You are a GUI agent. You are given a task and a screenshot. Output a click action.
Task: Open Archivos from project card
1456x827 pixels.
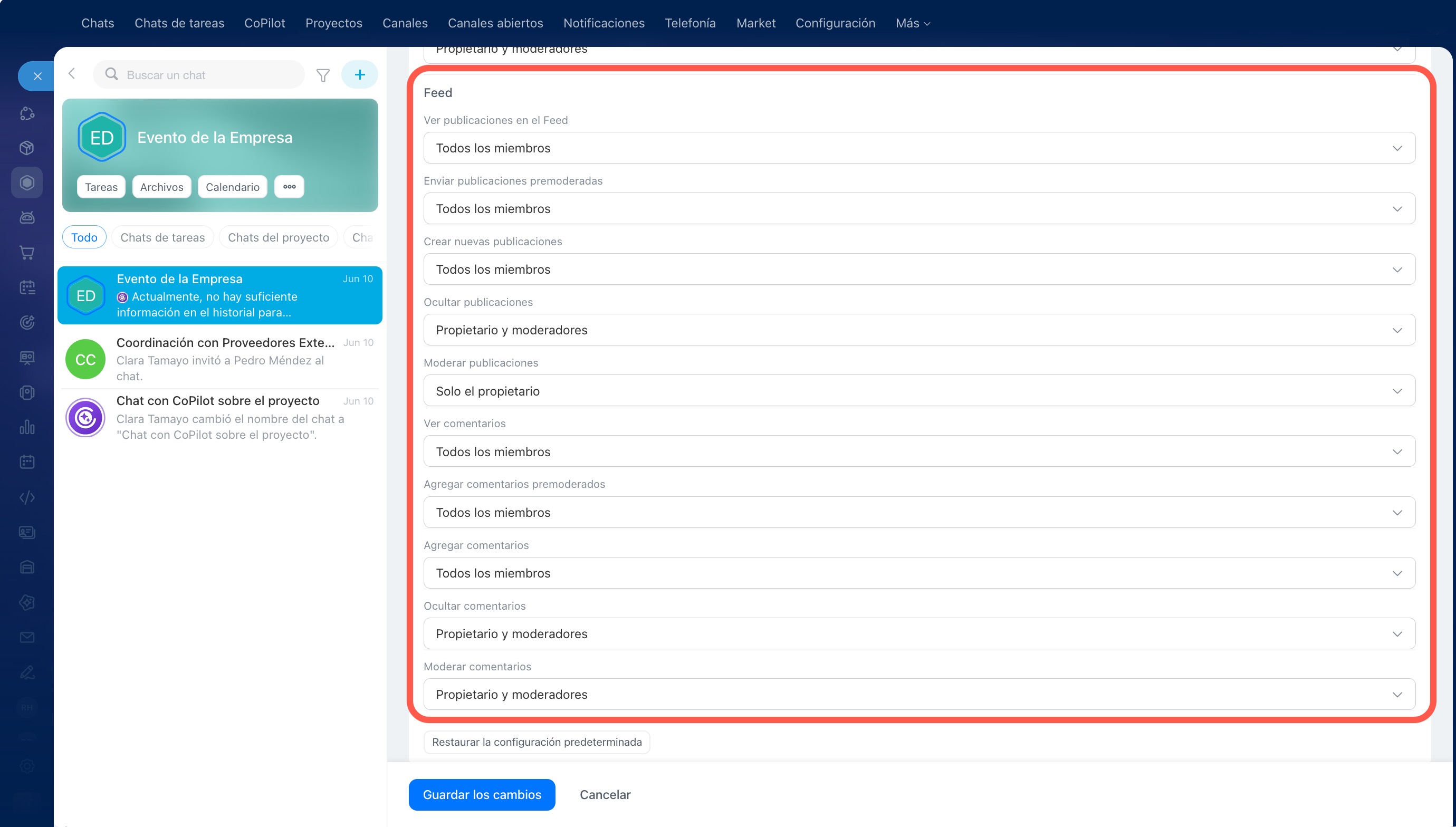tap(162, 187)
